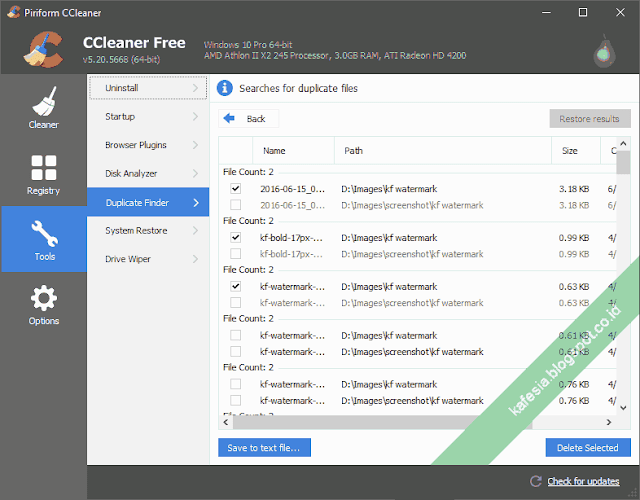Click the scroll down arrow
Image resolution: width=640 pixels, height=500 pixels.
click(623, 408)
